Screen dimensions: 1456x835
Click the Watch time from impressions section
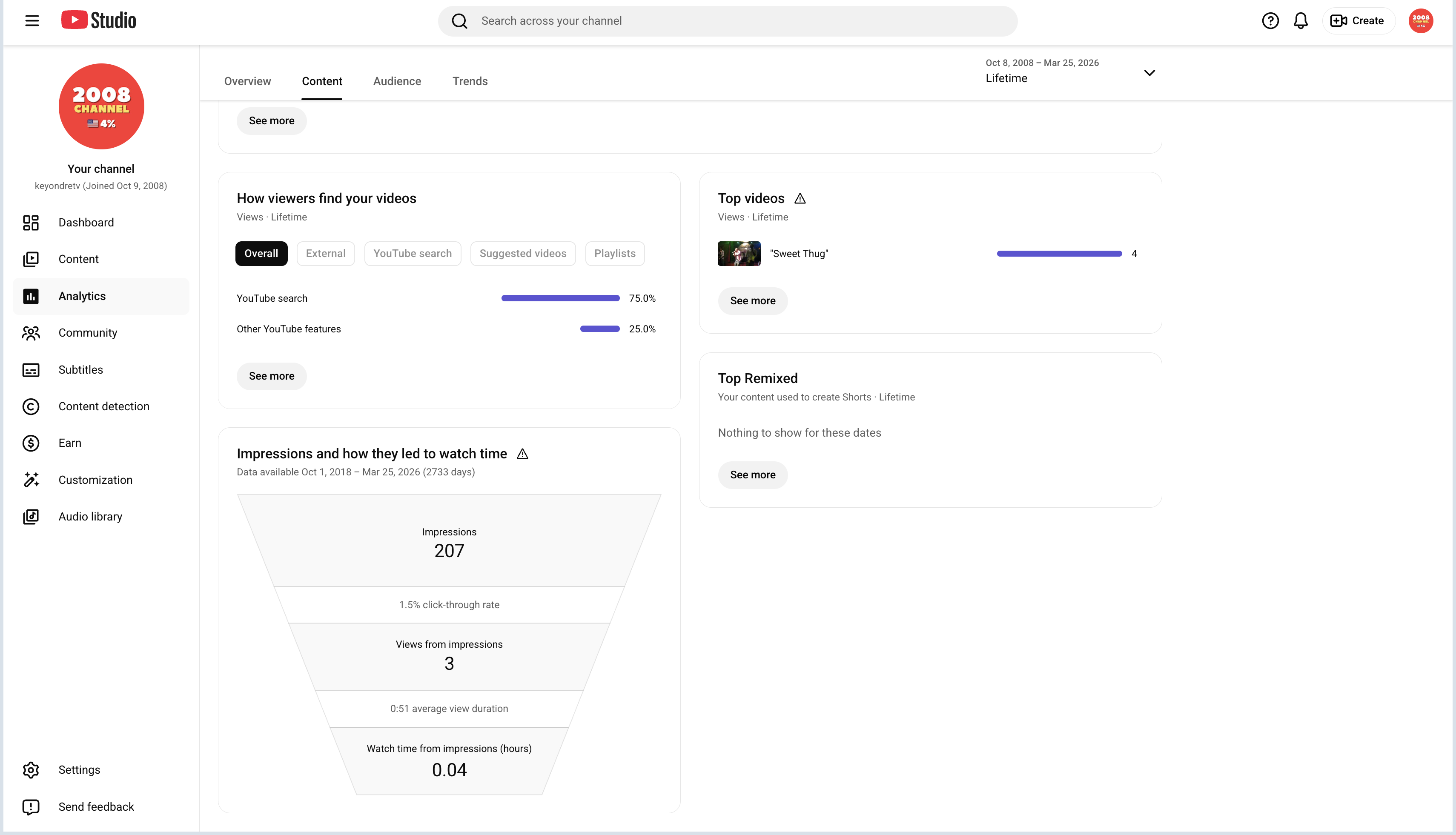pyautogui.click(x=449, y=761)
